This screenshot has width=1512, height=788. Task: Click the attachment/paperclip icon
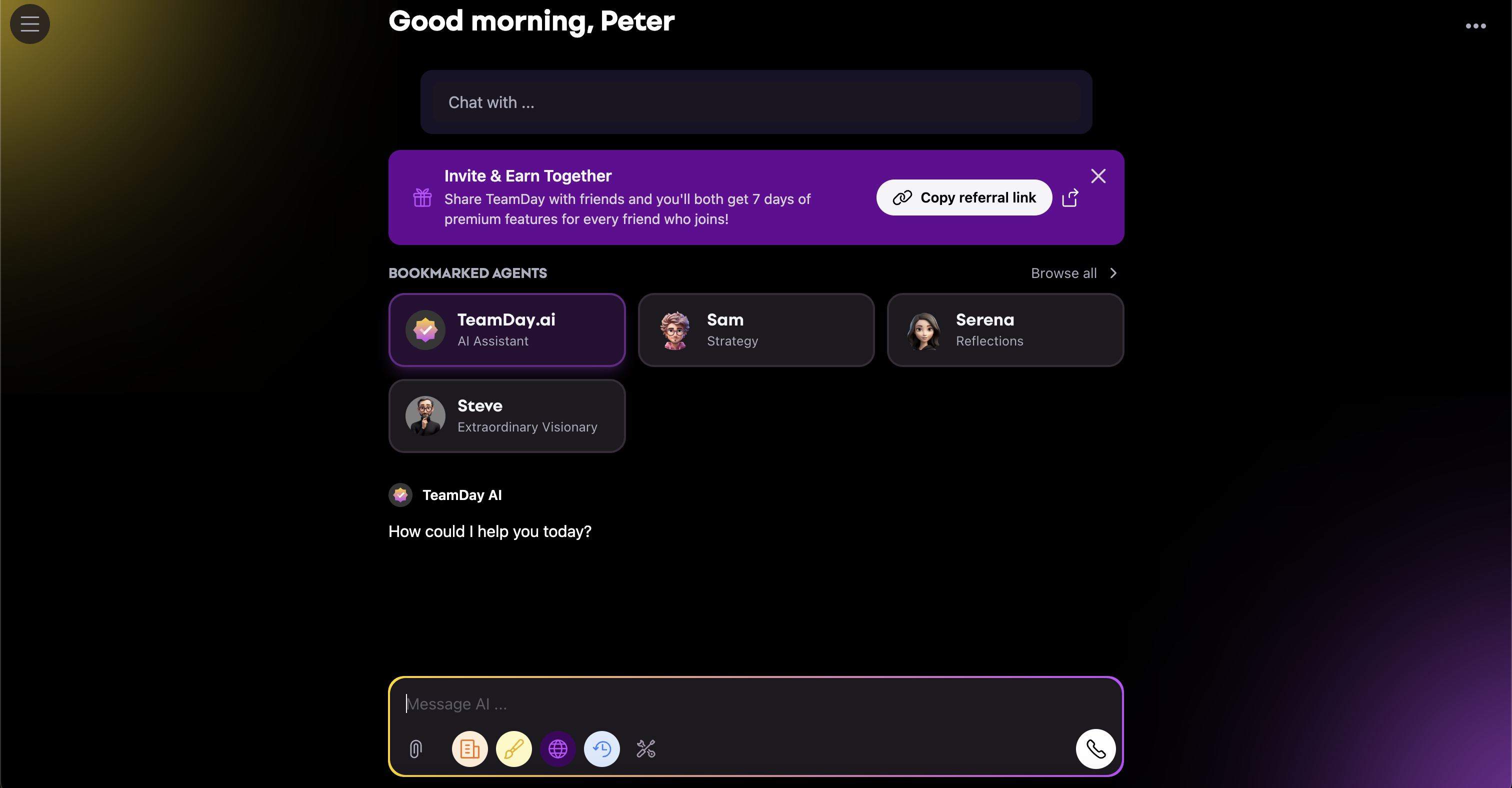coord(416,748)
